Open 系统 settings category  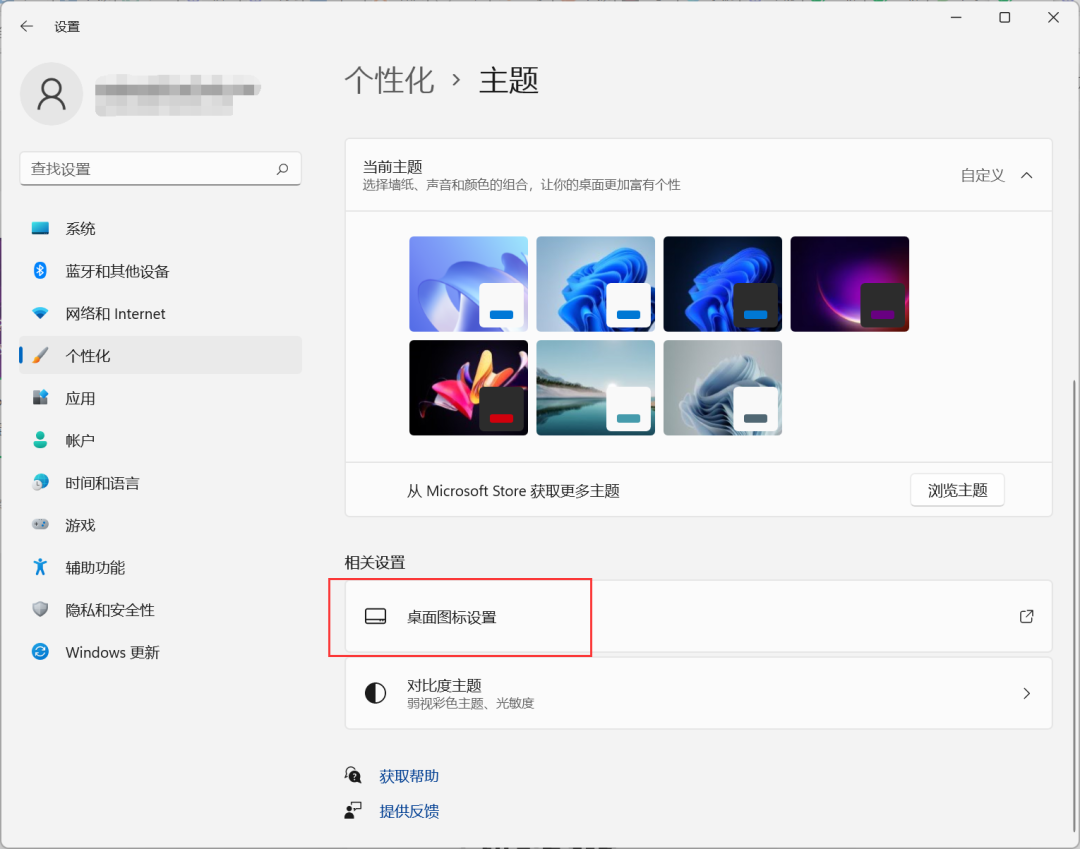pyautogui.click(x=160, y=229)
